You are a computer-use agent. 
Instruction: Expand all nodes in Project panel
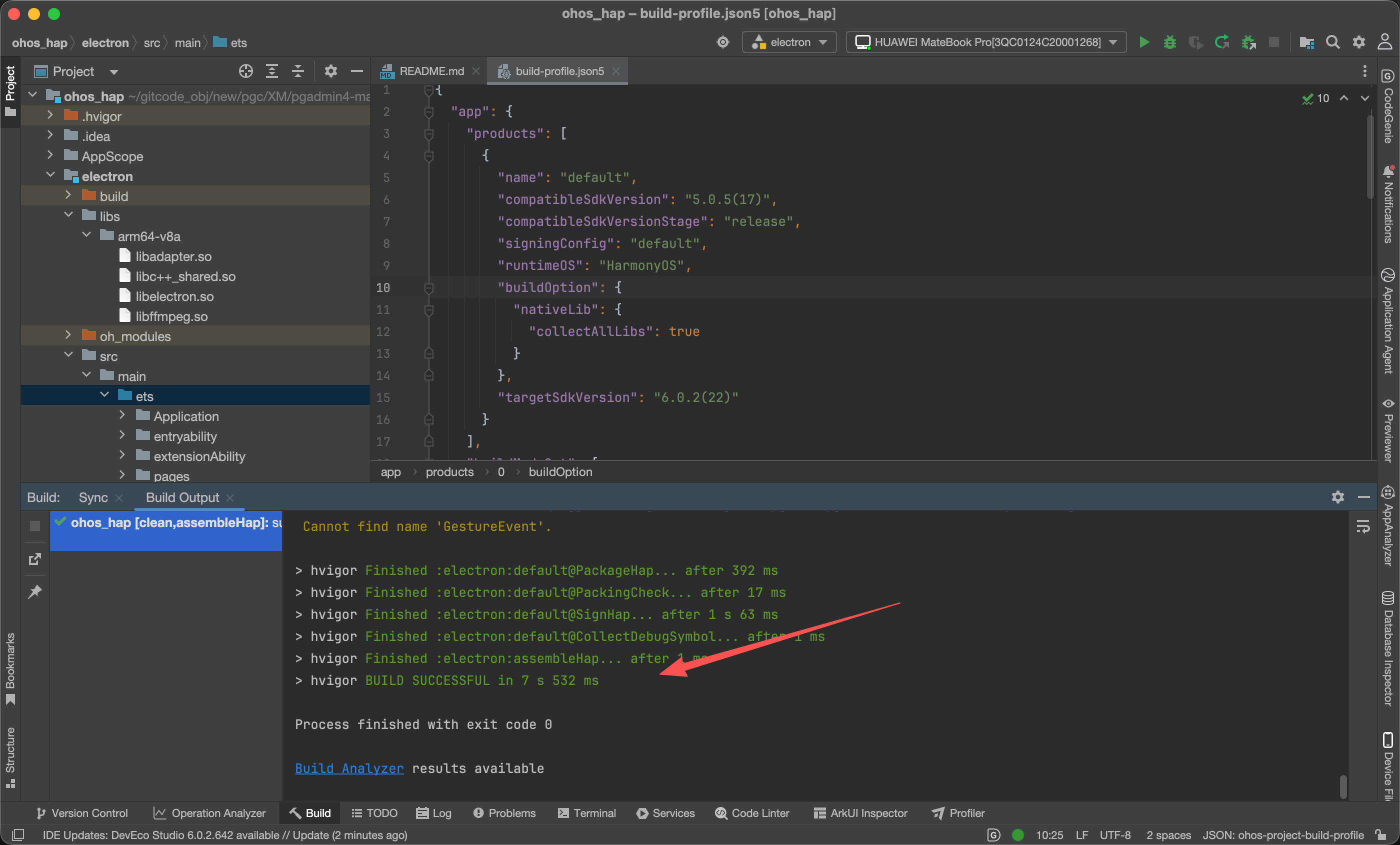point(272,71)
